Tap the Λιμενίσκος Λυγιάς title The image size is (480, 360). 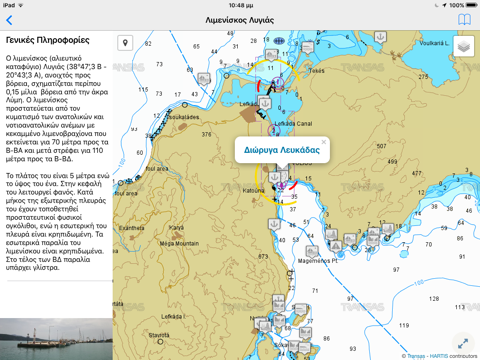[240, 20]
